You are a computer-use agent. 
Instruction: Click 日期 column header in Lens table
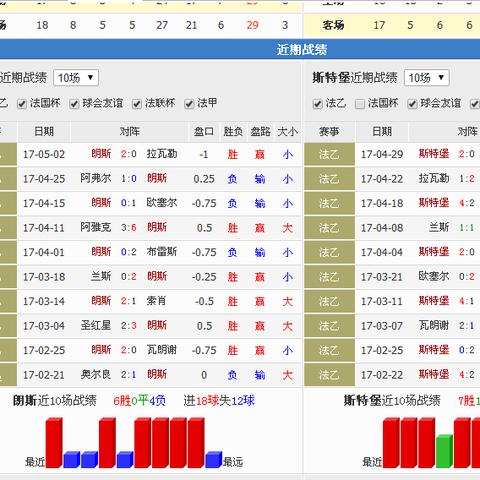pyautogui.click(x=44, y=132)
